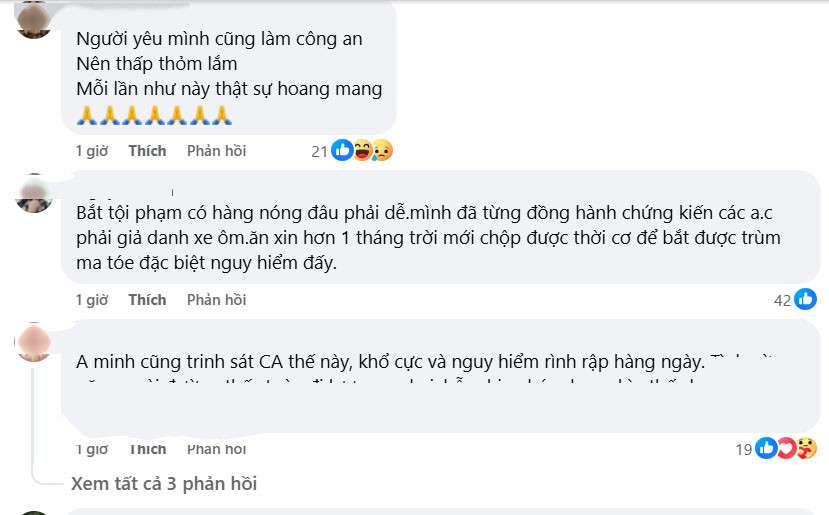The height and width of the screenshot is (515, 829).
Task: Click Phản hồi under 'Bắt tội phạm' comment
Action: [216, 299]
